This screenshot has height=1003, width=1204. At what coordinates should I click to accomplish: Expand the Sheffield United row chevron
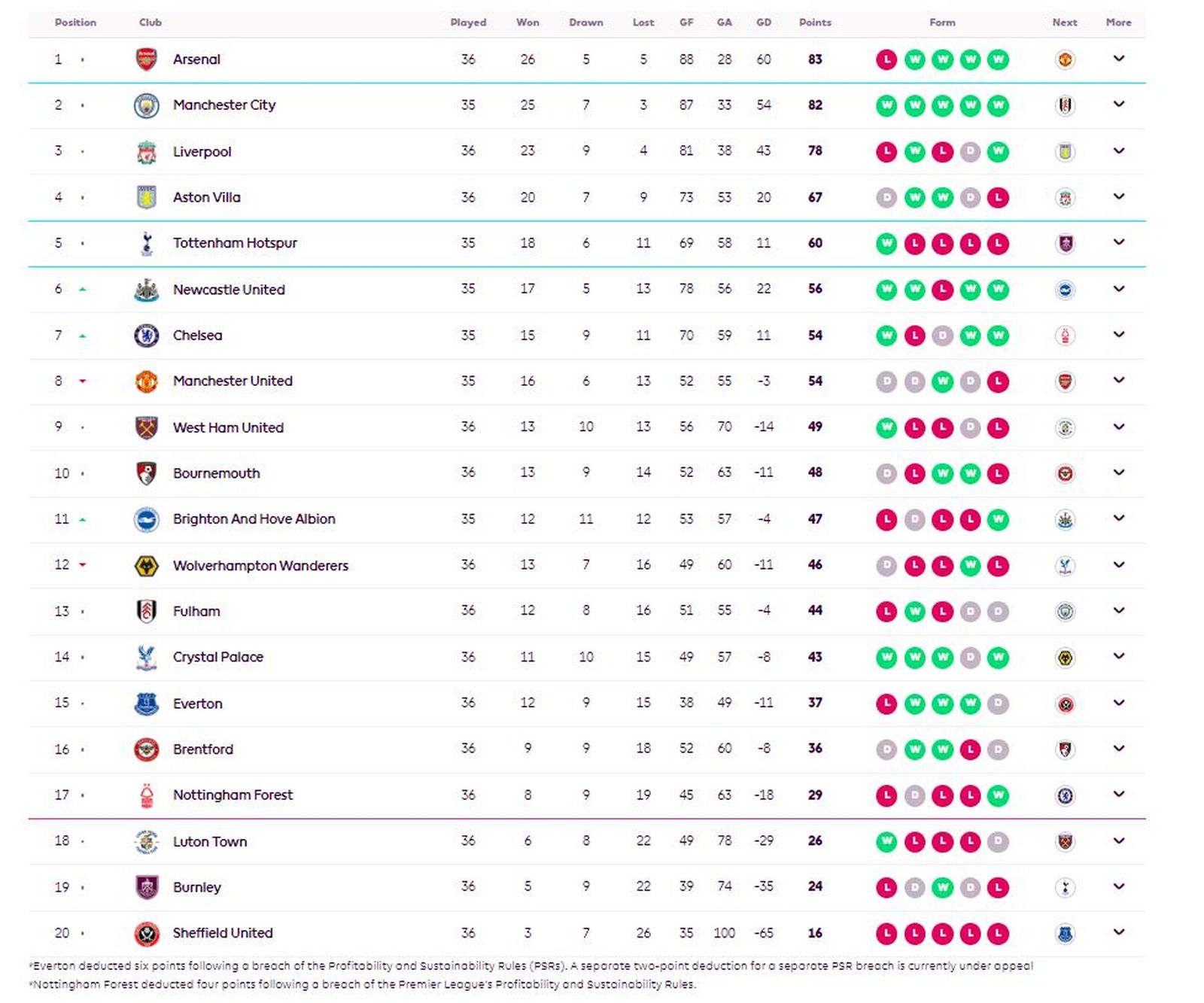point(1119,932)
